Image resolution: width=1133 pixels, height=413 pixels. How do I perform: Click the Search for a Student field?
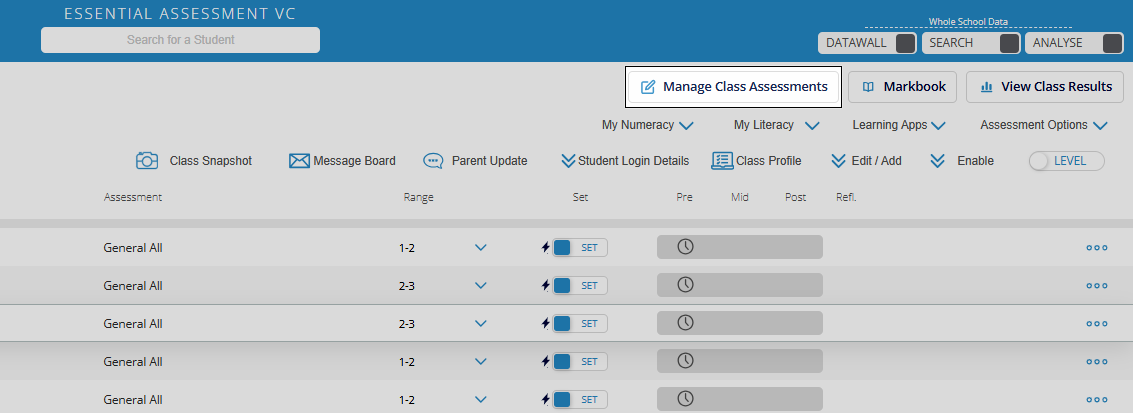pyautogui.click(x=181, y=40)
